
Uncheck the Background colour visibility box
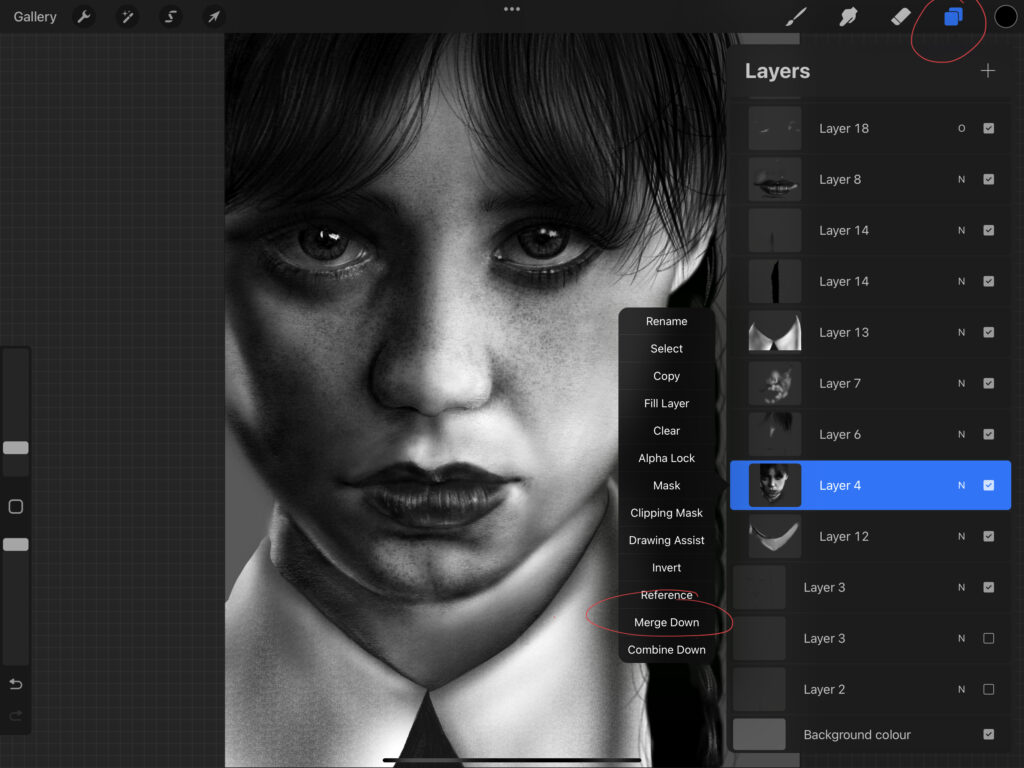point(988,735)
